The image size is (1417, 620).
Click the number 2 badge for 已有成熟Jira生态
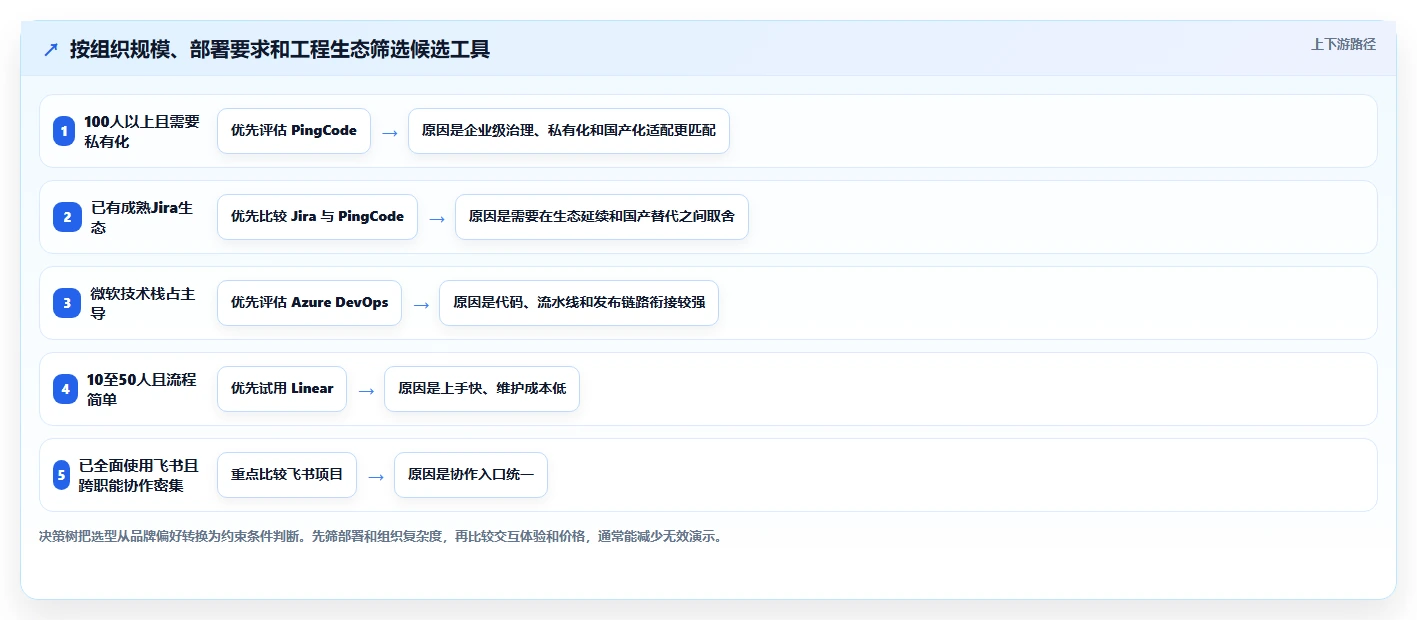click(x=67, y=217)
